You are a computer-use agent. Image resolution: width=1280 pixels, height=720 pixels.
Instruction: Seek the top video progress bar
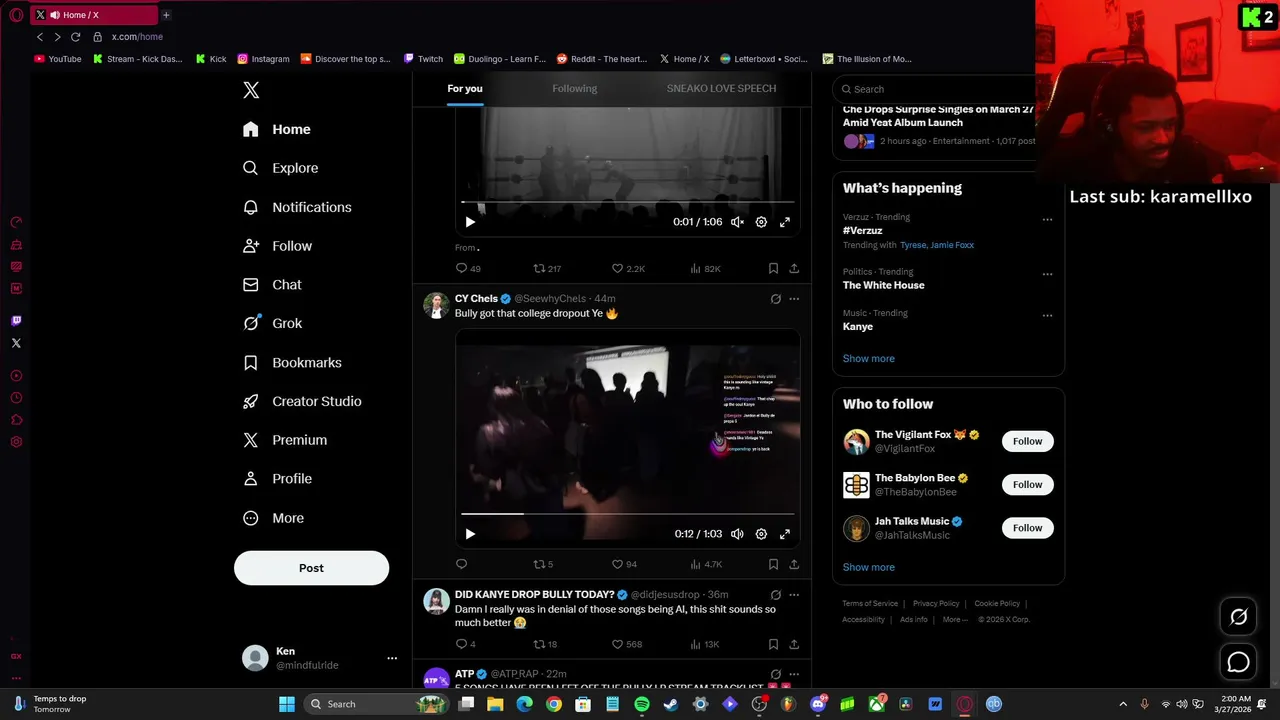(628, 203)
